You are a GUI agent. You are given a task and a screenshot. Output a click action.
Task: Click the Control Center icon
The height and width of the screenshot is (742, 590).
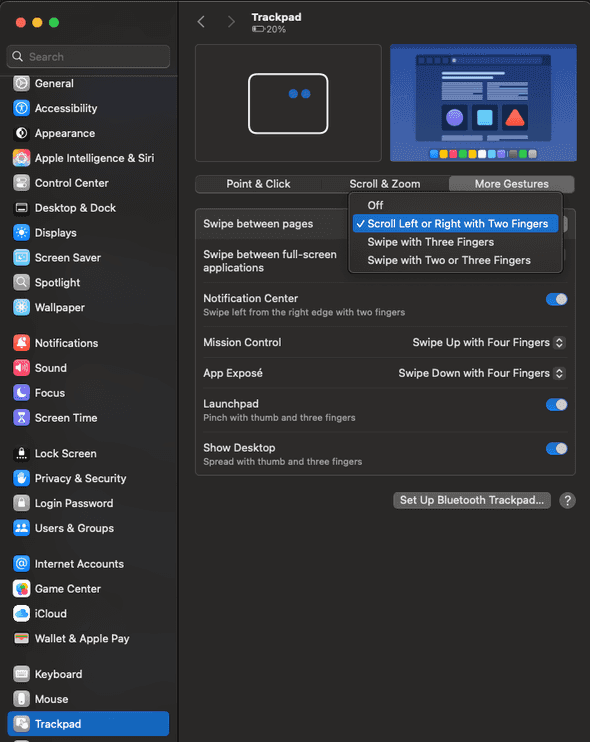pyautogui.click(x=21, y=183)
